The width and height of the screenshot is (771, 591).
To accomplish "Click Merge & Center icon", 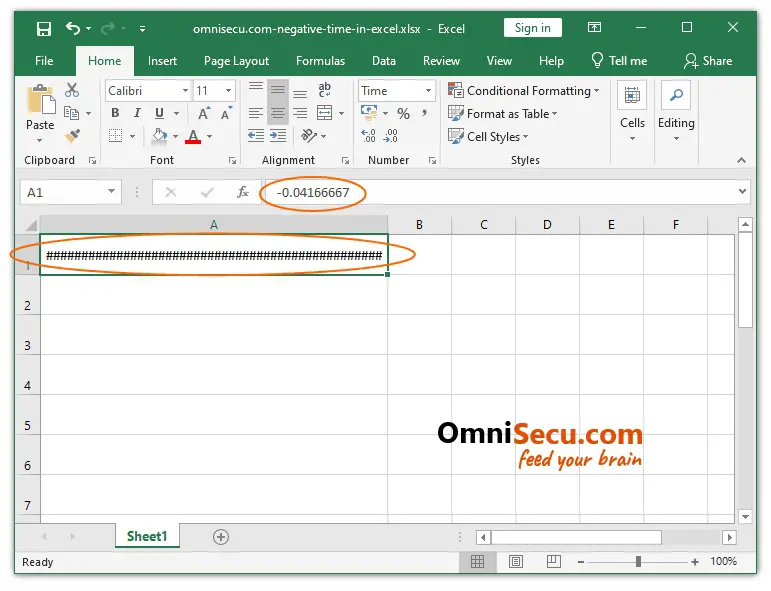I will pyautogui.click(x=325, y=113).
